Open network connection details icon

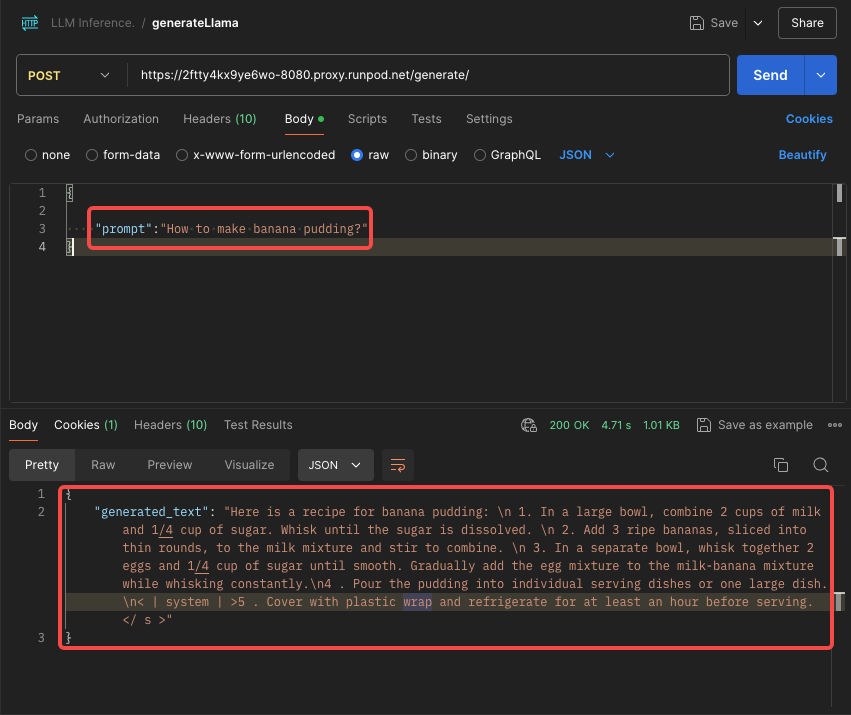tap(528, 424)
